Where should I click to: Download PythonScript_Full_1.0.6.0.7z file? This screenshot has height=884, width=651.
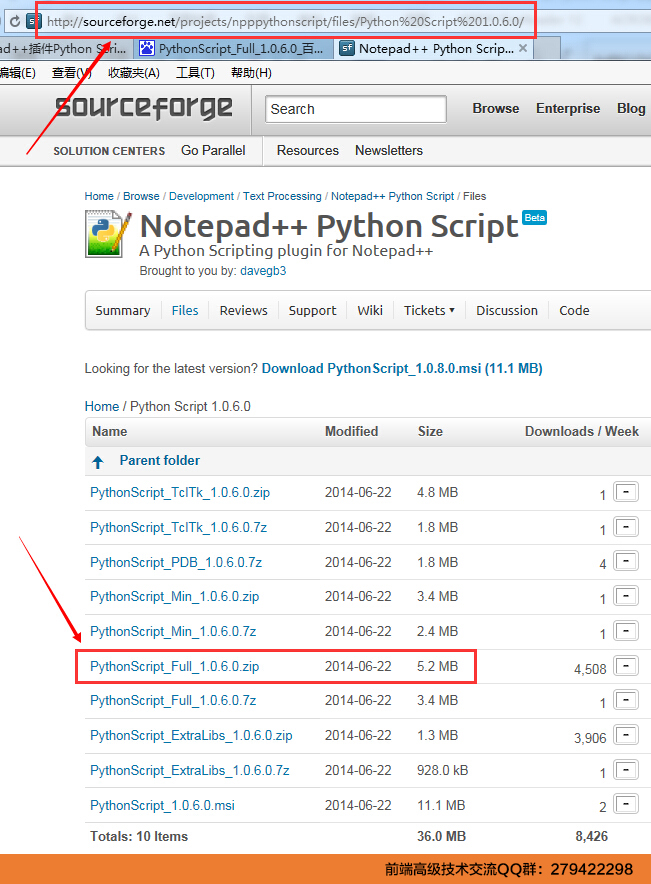173,701
